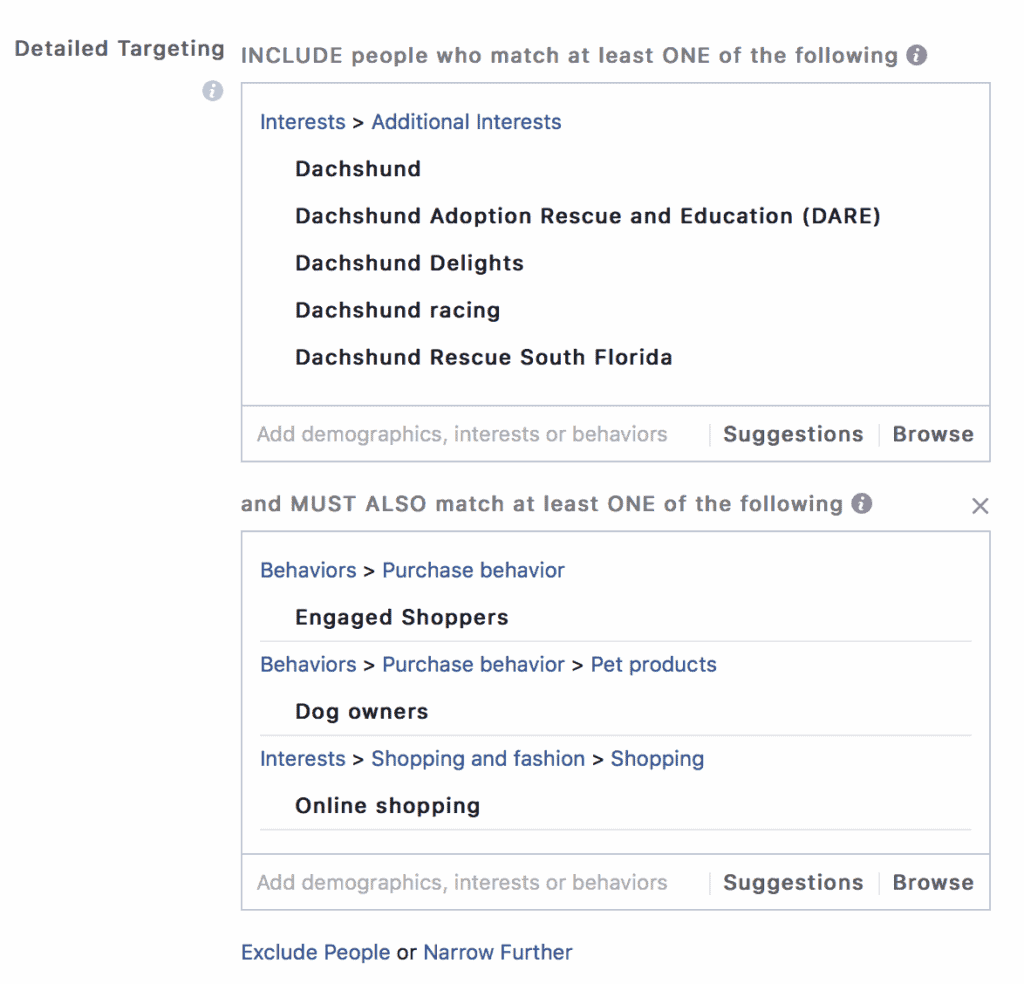Open the Shopping category link
This screenshot has width=1024, height=984.
click(x=657, y=759)
